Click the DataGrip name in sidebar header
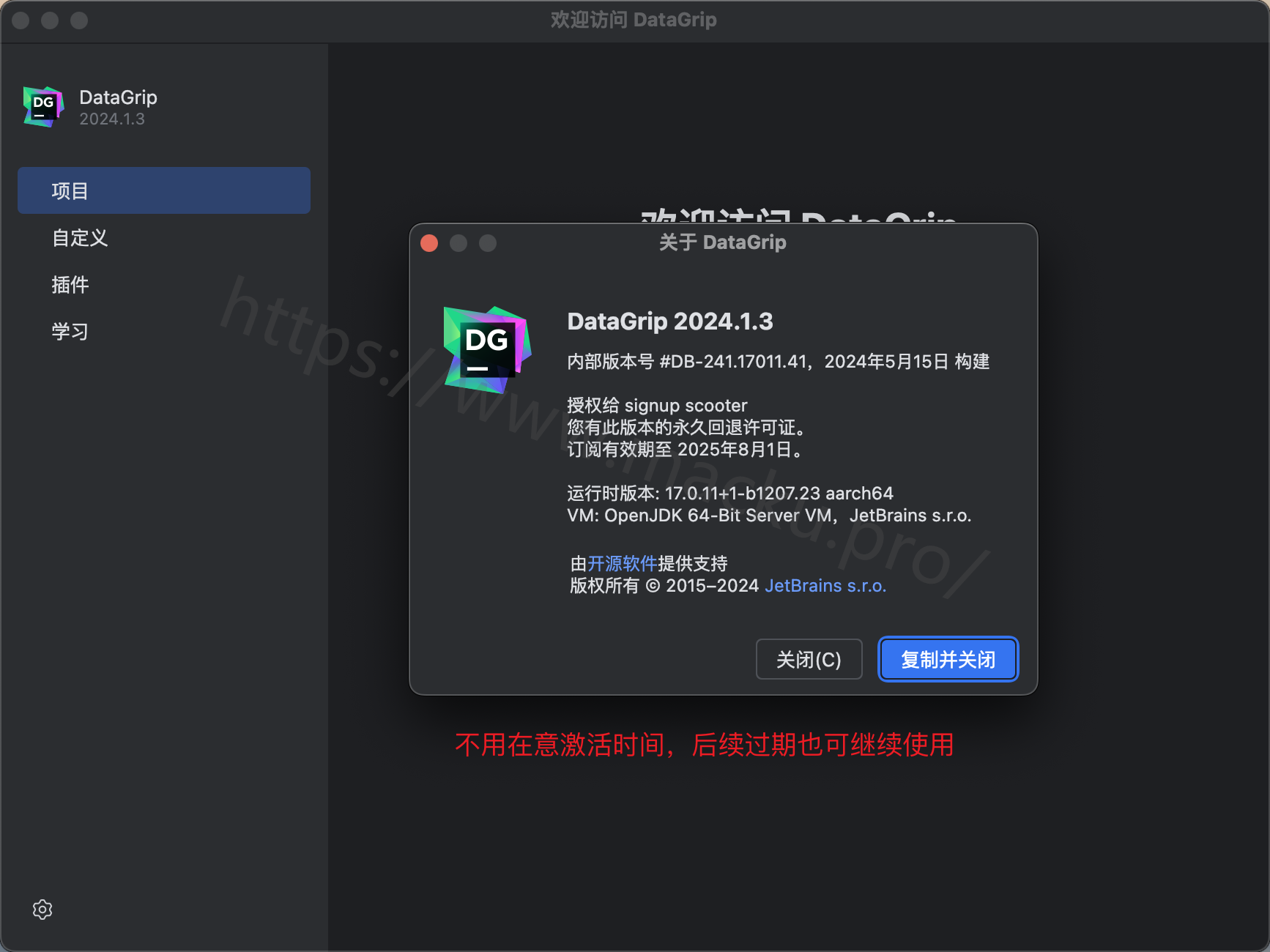Image resolution: width=1270 pixels, height=952 pixels. tap(118, 97)
